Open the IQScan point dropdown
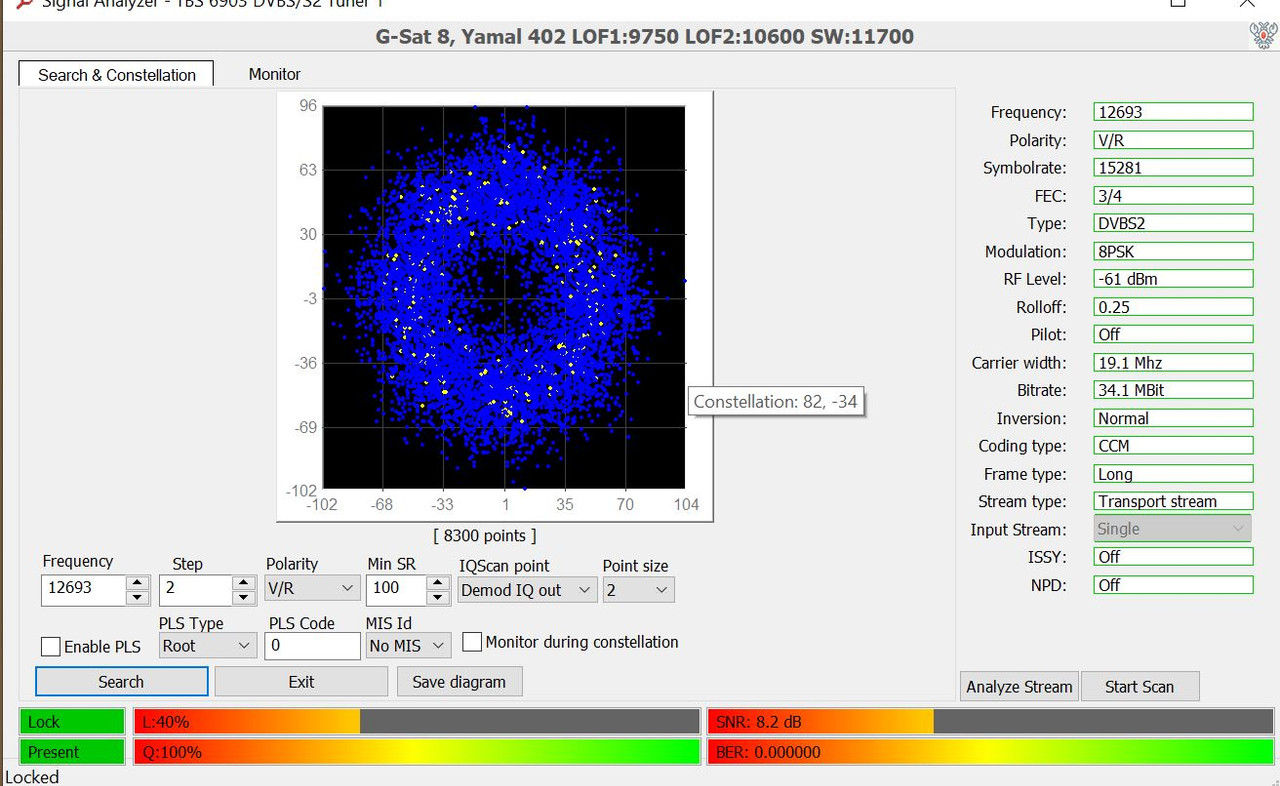Screen dimensions: 1280x786 (527, 590)
